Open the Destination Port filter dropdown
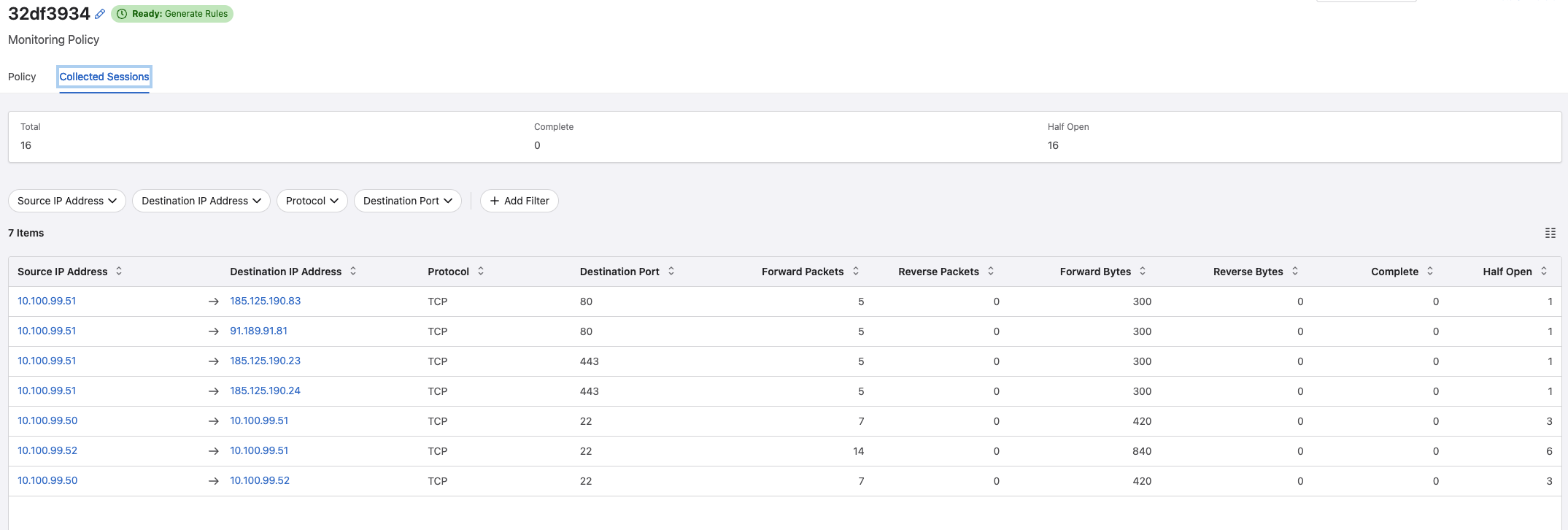Image resolution: width=1568 pixels, height=530 pixels. (x=407, y=201)
